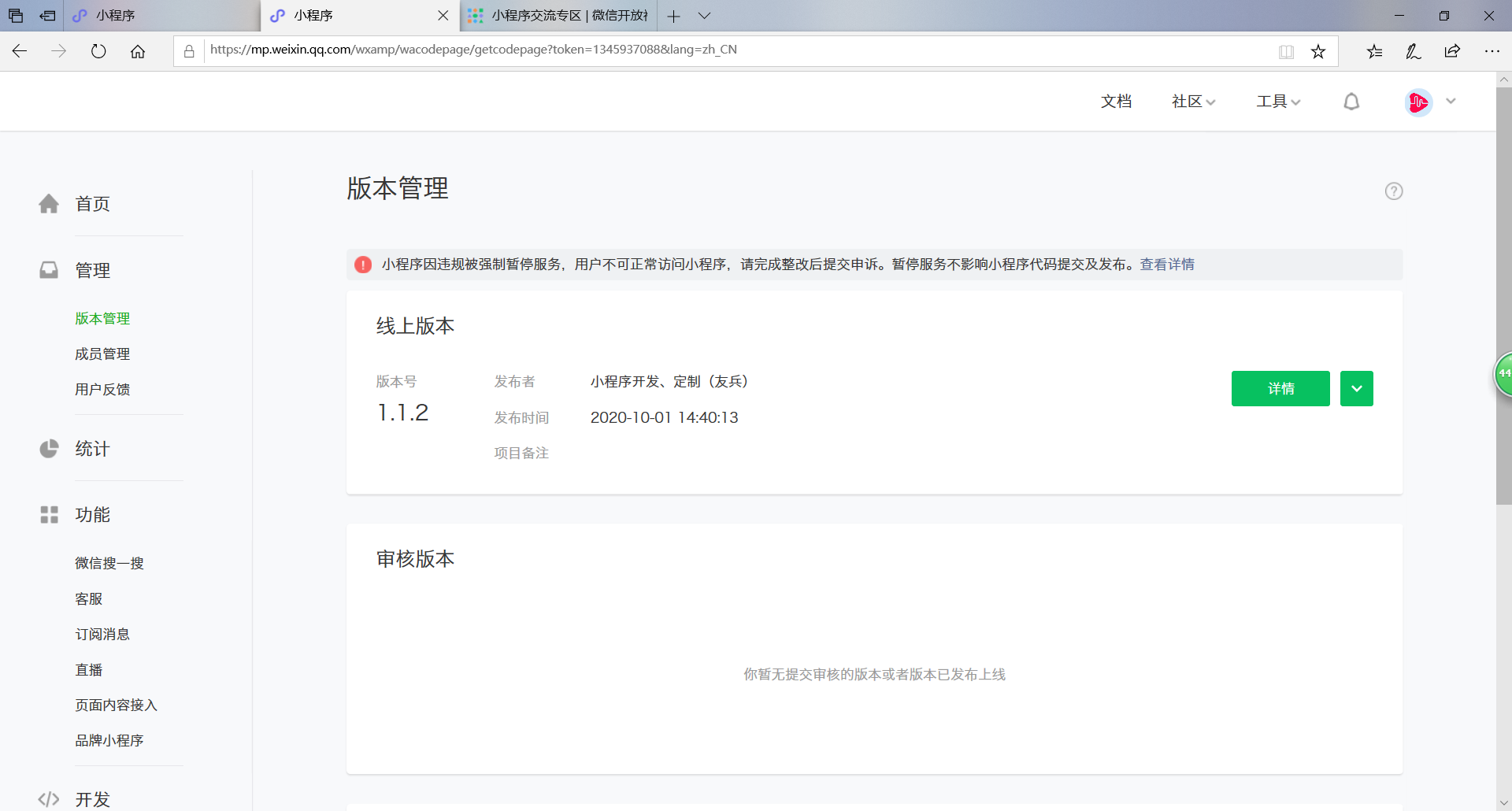
Task: Open the 文档 link in header
Action: [1116, 102]
